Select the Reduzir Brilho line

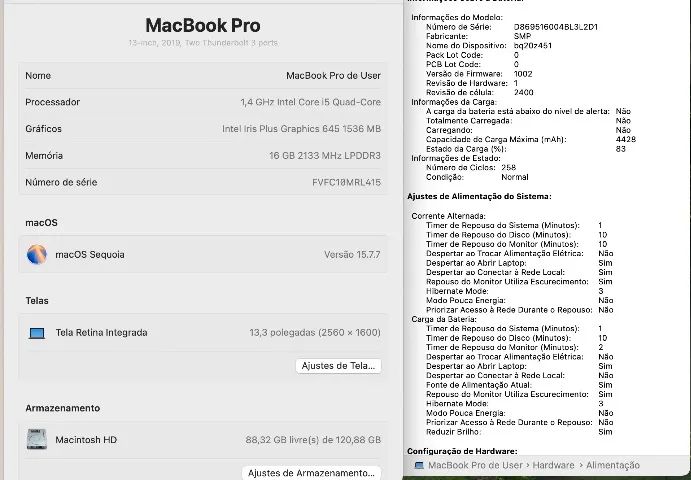tap(519, 432)
